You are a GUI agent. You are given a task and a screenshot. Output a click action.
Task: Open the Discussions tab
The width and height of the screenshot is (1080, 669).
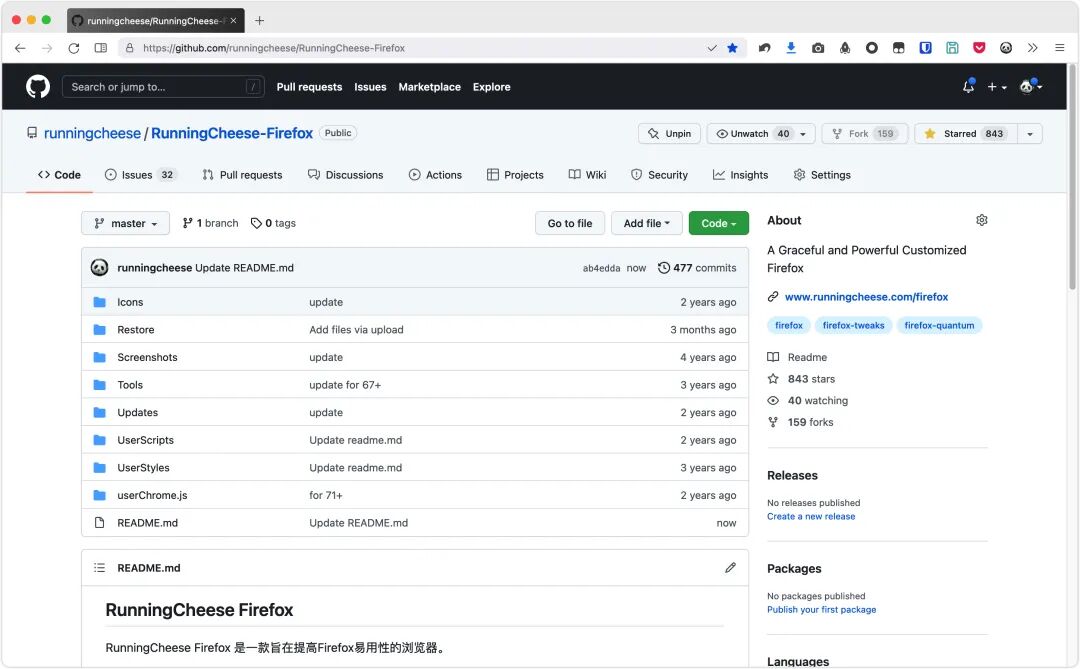click(x=346, y=175)
